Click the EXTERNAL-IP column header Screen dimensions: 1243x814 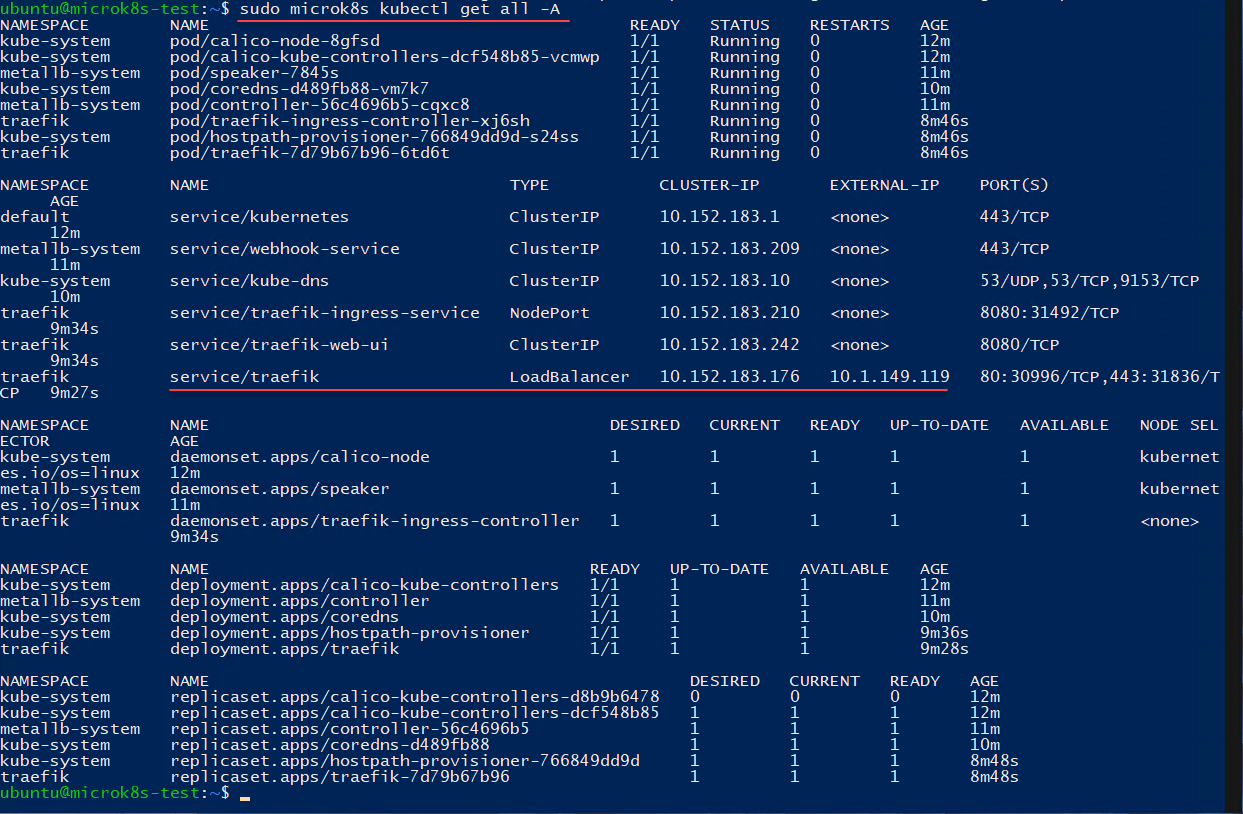[x=885, y=185]
